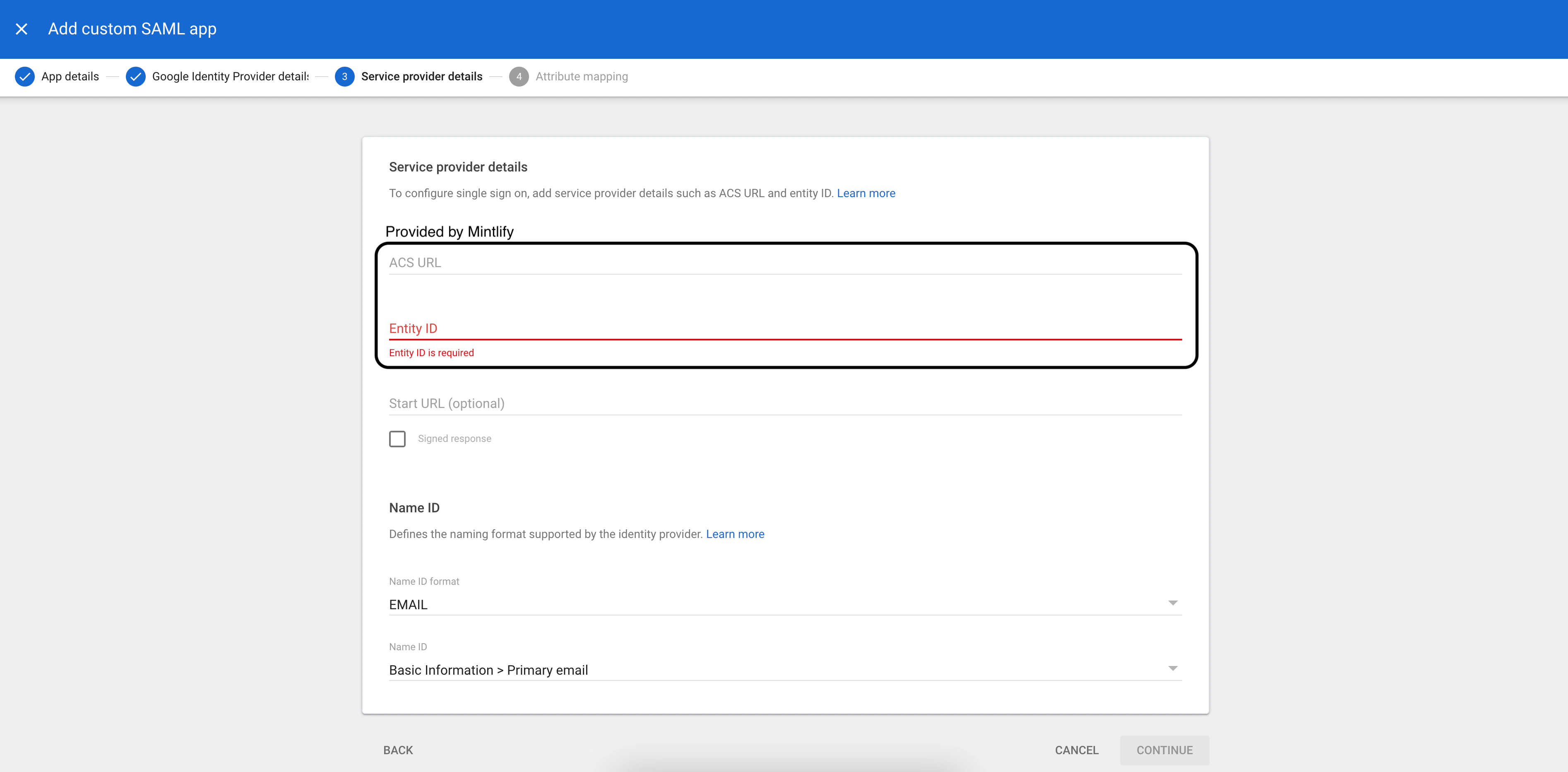
Task: Click the BACK button
Action: (397, 750)
